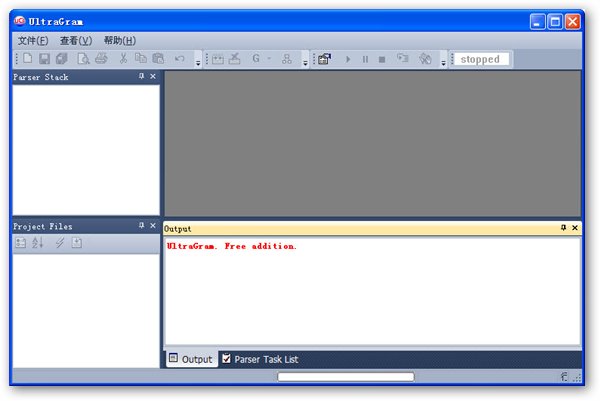This screenshot has height=401, width=600.
Task: Pin the Project Files panel
Action: click(x=142, y=225)
